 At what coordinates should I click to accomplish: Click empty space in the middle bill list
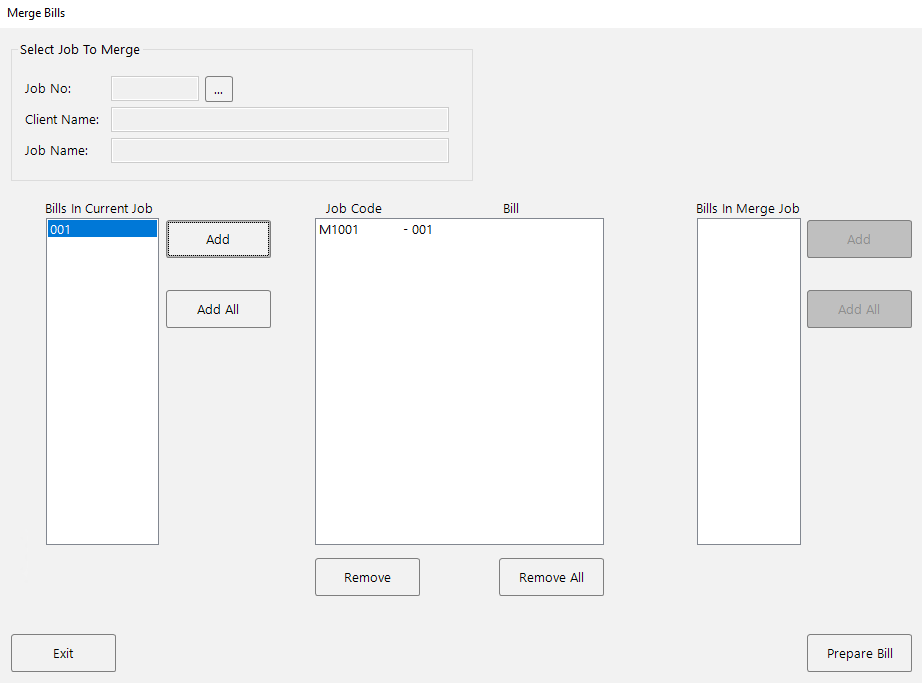pos(458,400)
